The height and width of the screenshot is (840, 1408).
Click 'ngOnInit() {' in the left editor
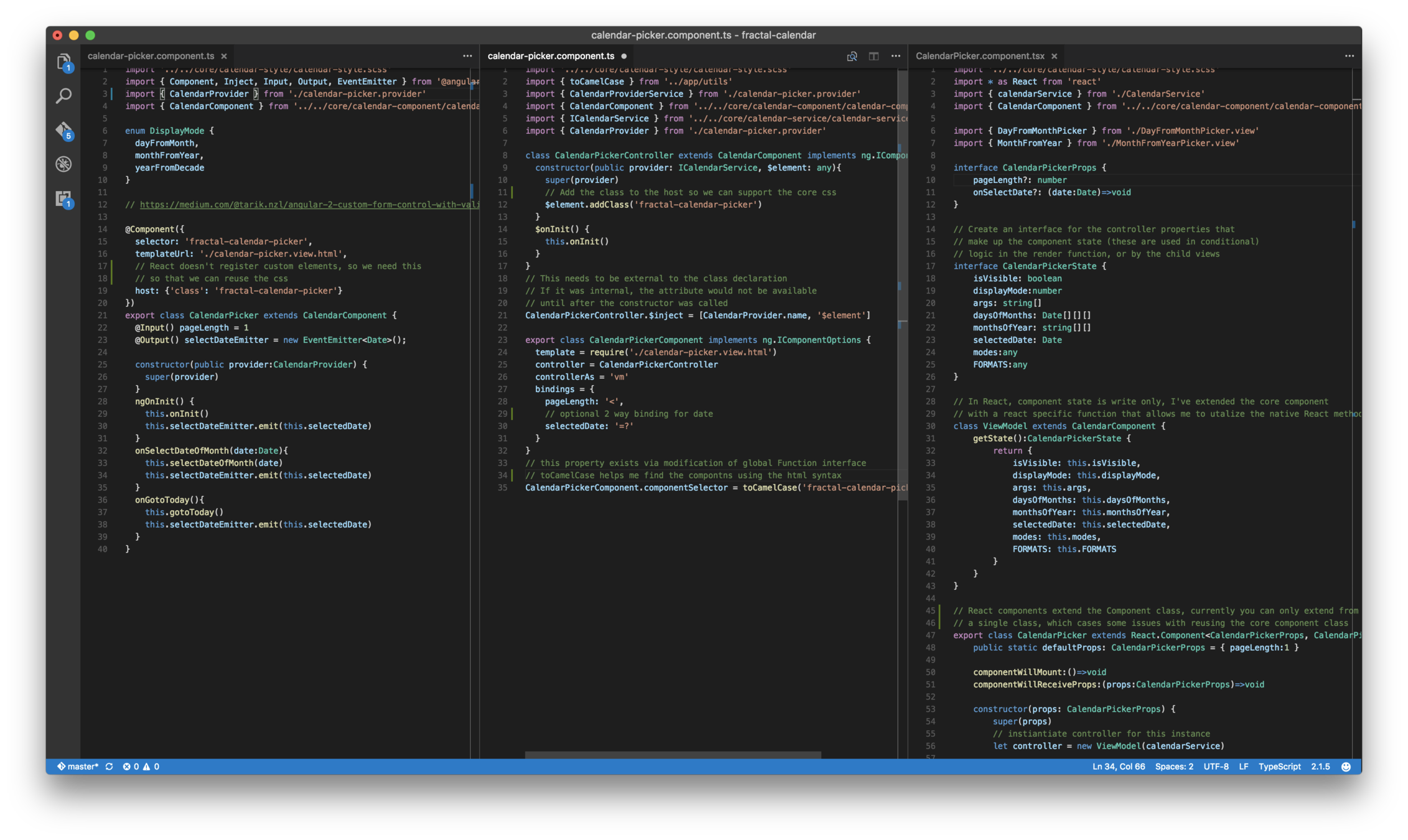[x=164, y=401]
